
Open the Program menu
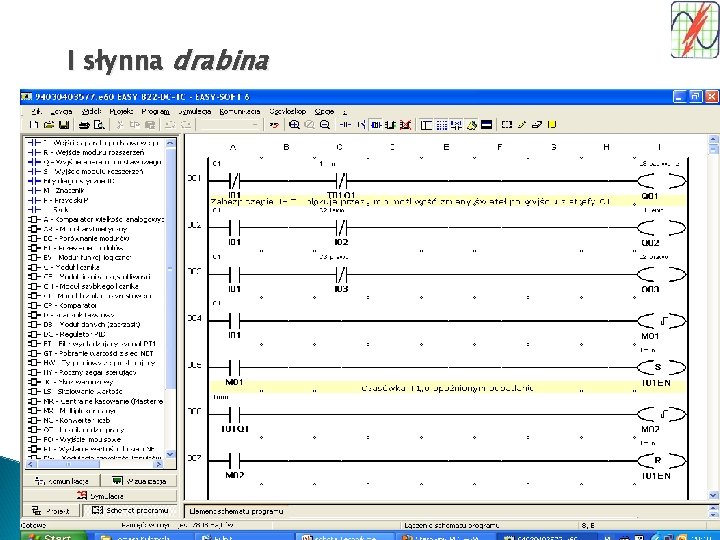(x=155, y=111)
